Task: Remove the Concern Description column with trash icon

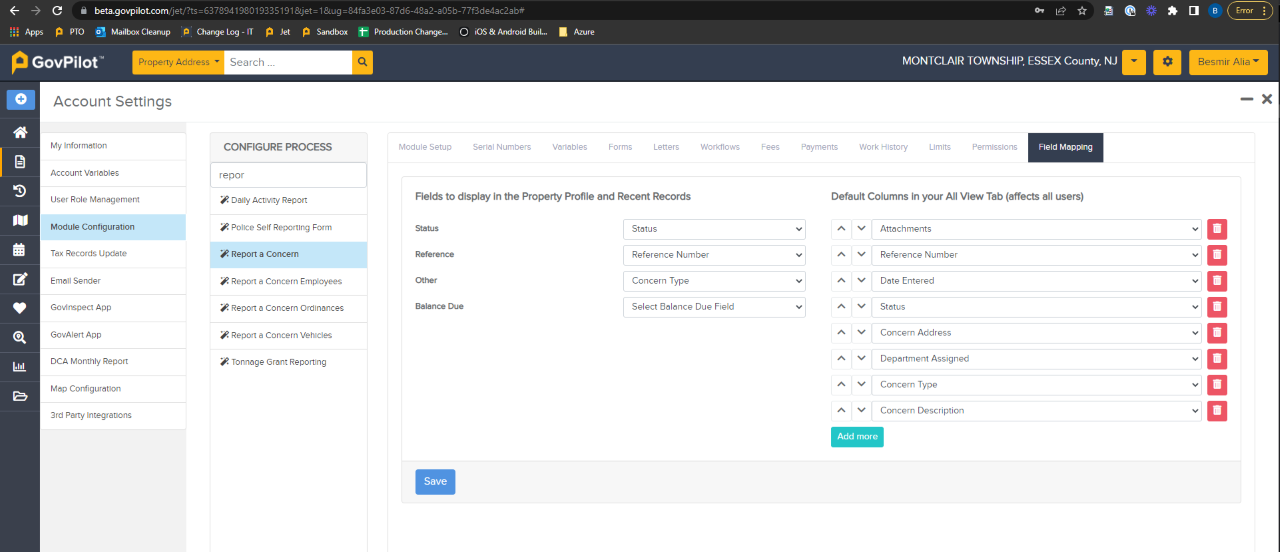Action: 1217,411
